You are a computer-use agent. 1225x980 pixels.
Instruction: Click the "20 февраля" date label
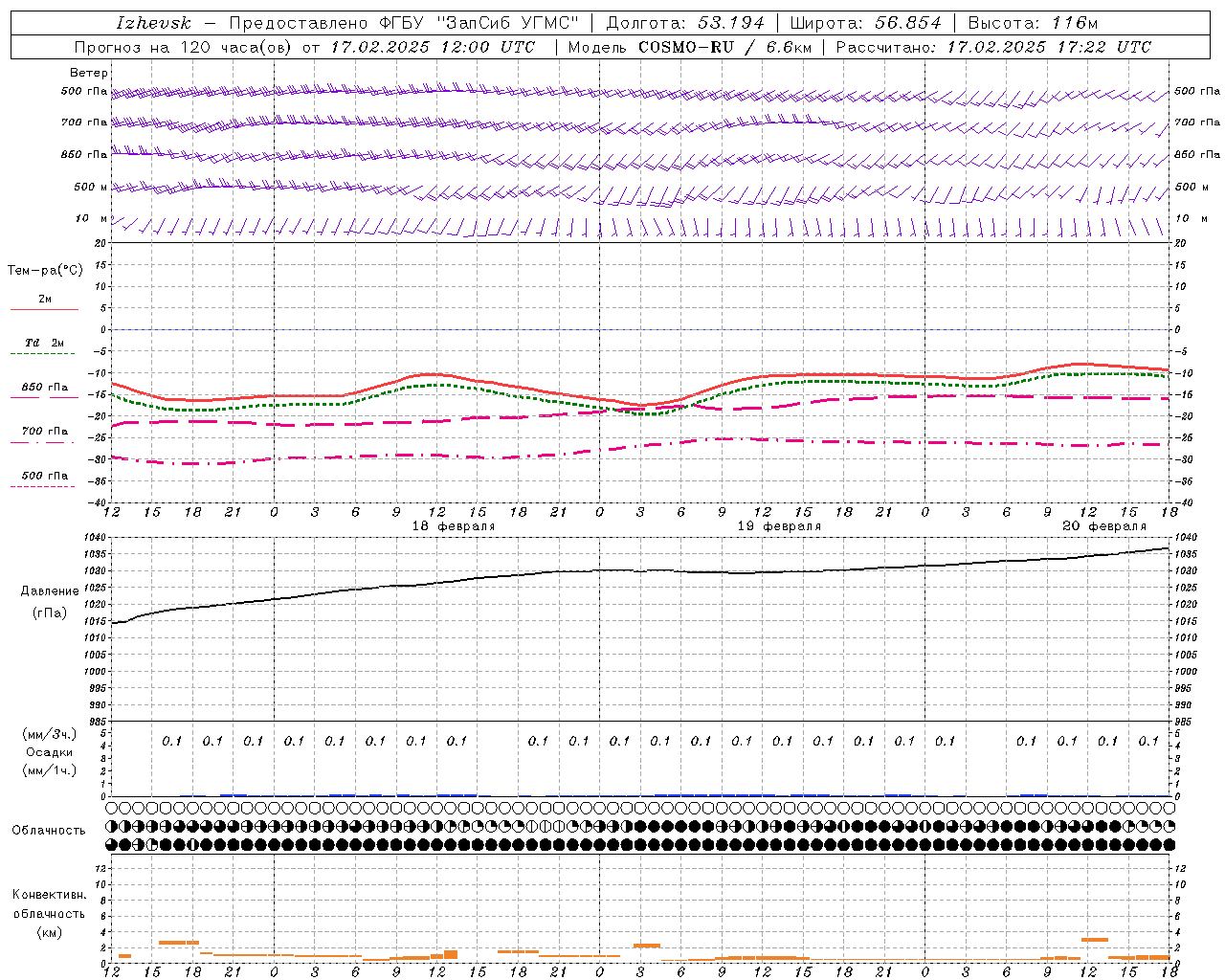pos(1104,526)
